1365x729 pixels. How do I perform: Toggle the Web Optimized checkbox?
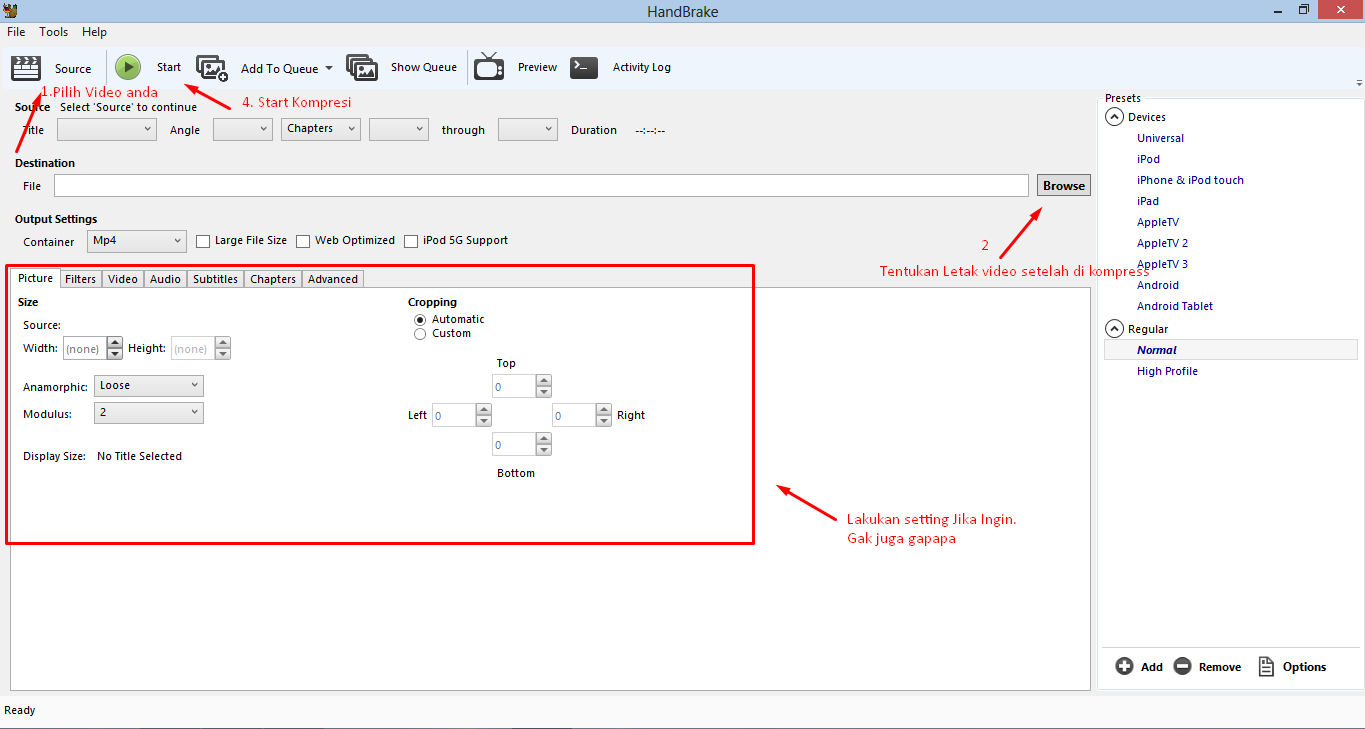pyautogui.click(x=303, y=241)
